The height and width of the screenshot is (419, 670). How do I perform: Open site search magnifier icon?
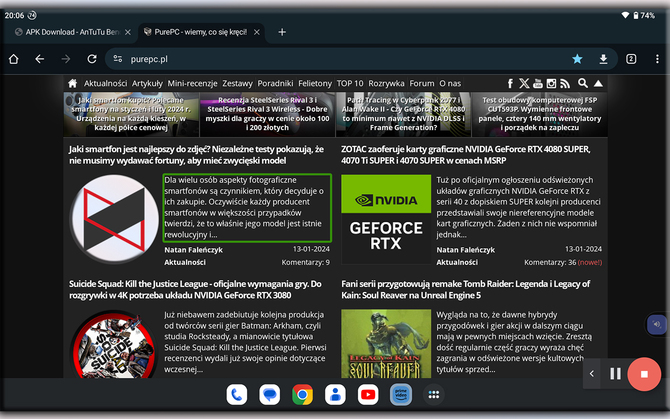click(582, 83)
